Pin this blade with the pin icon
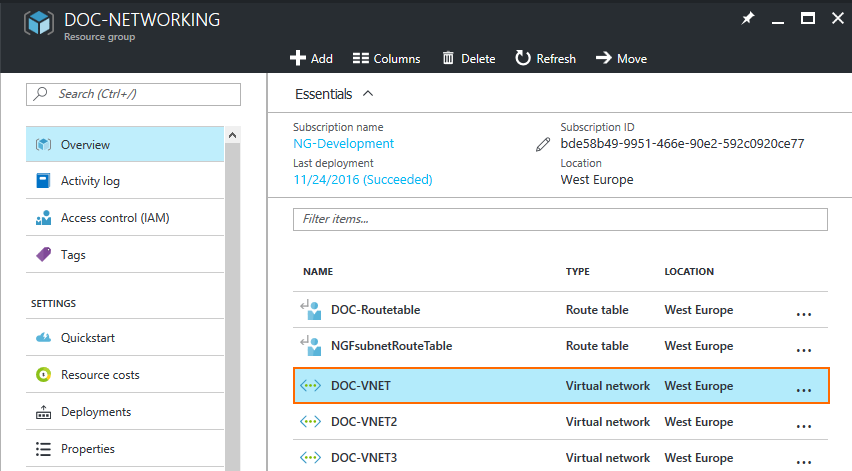Image resolution: width=852 pixels, height=471 pixels. (748, 19)
